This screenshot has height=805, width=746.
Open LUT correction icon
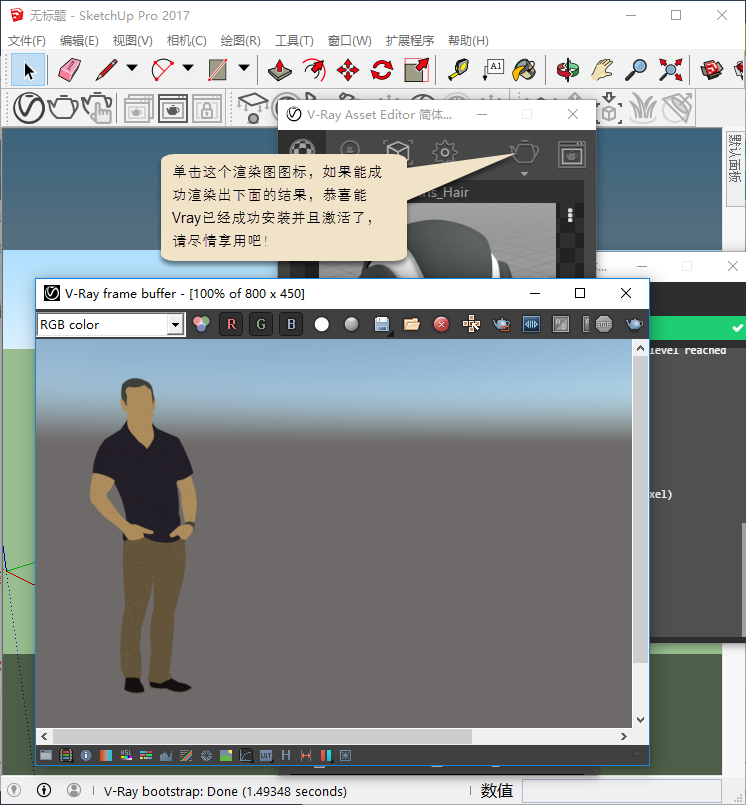(x=266, y=755)
